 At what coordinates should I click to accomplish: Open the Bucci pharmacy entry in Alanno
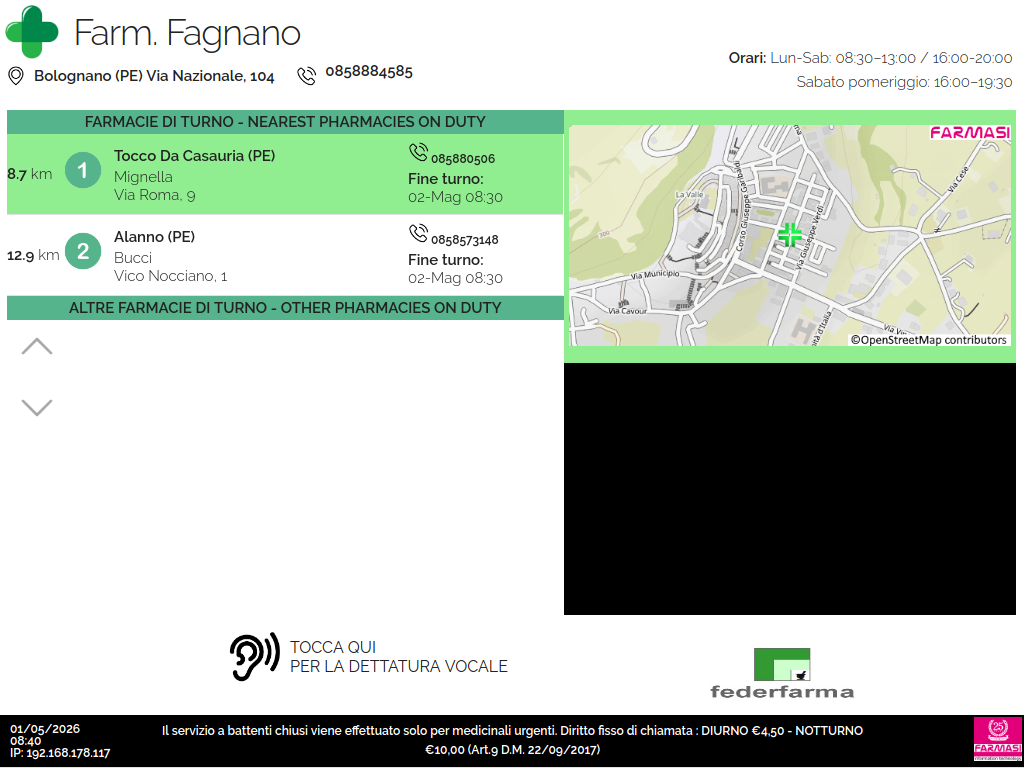point(285,255)
